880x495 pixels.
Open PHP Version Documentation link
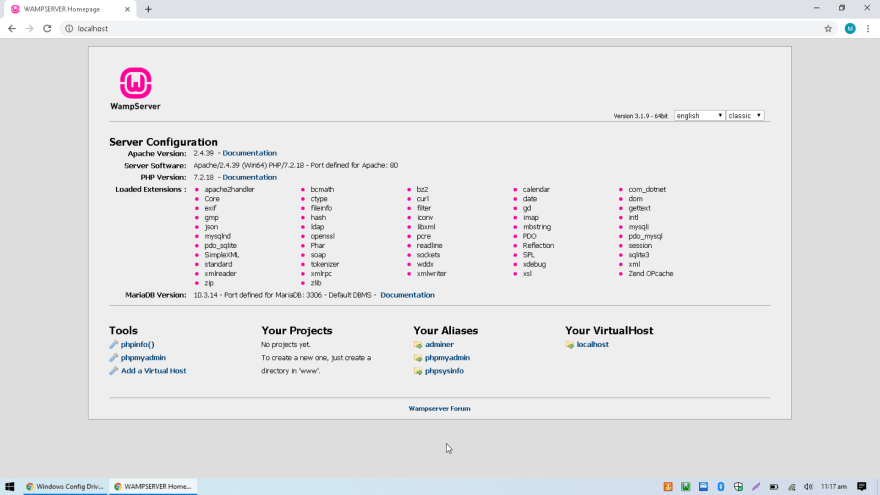pos(249,177)
